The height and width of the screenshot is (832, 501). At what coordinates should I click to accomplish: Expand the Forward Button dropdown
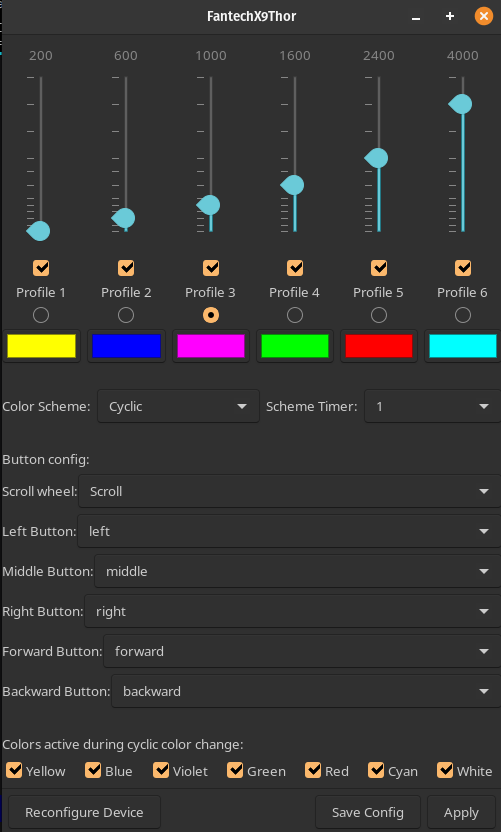click(302, 651)
